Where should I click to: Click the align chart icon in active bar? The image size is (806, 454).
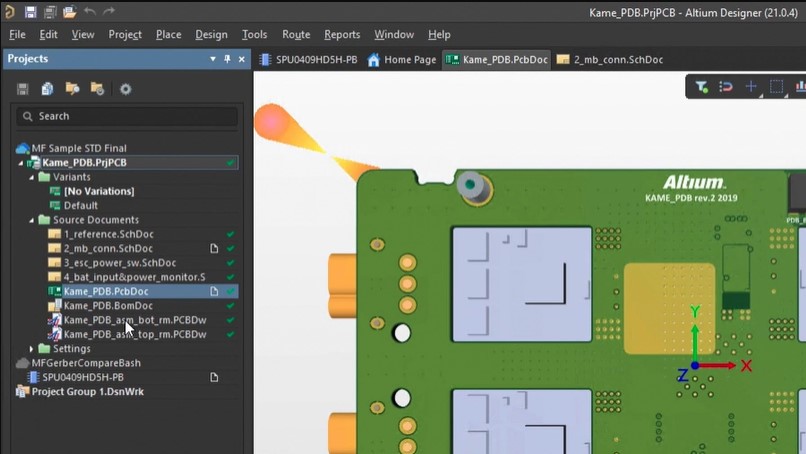click(x=800, y=87)
